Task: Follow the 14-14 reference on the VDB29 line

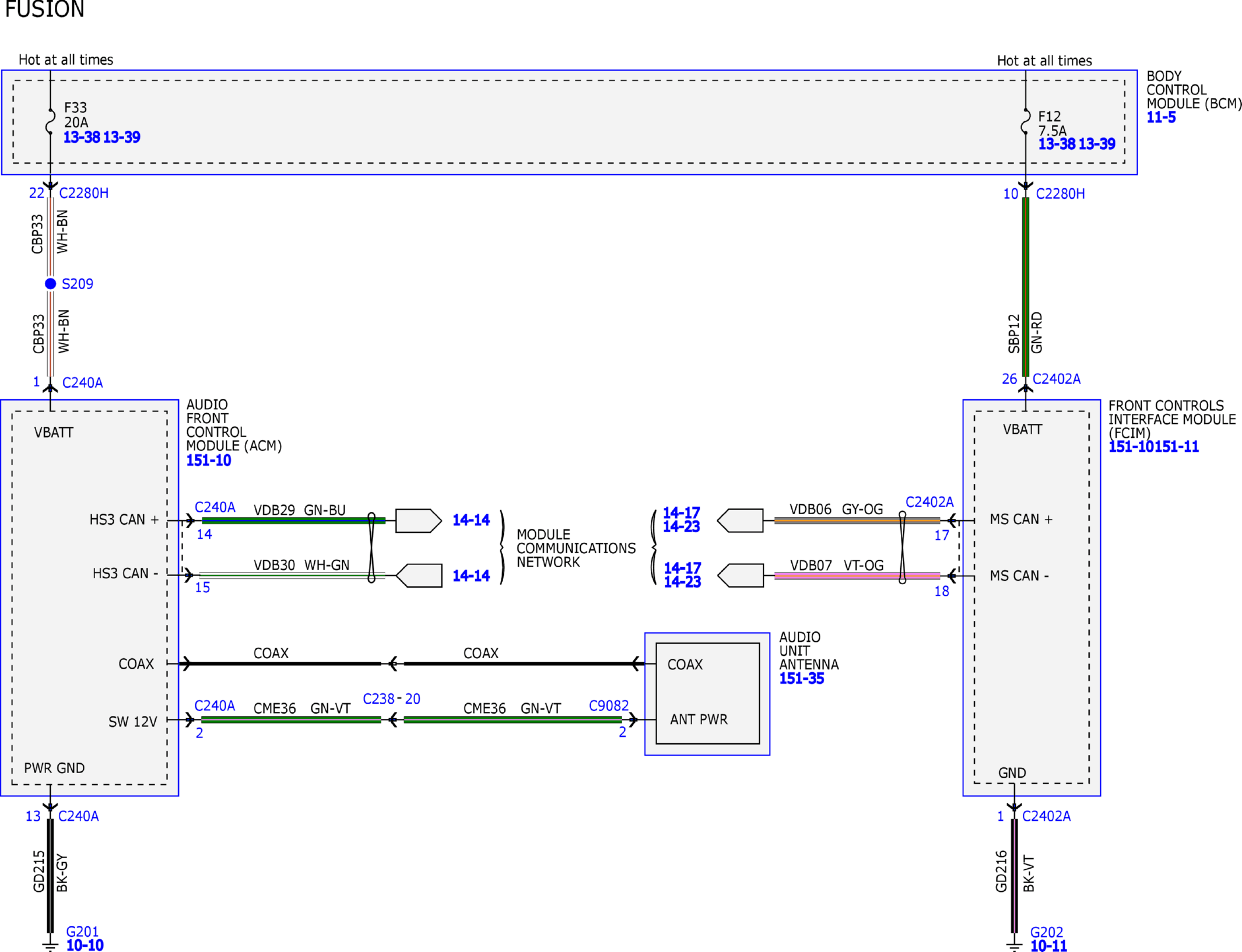Action: pyautogui.click(x=471, y=520)
